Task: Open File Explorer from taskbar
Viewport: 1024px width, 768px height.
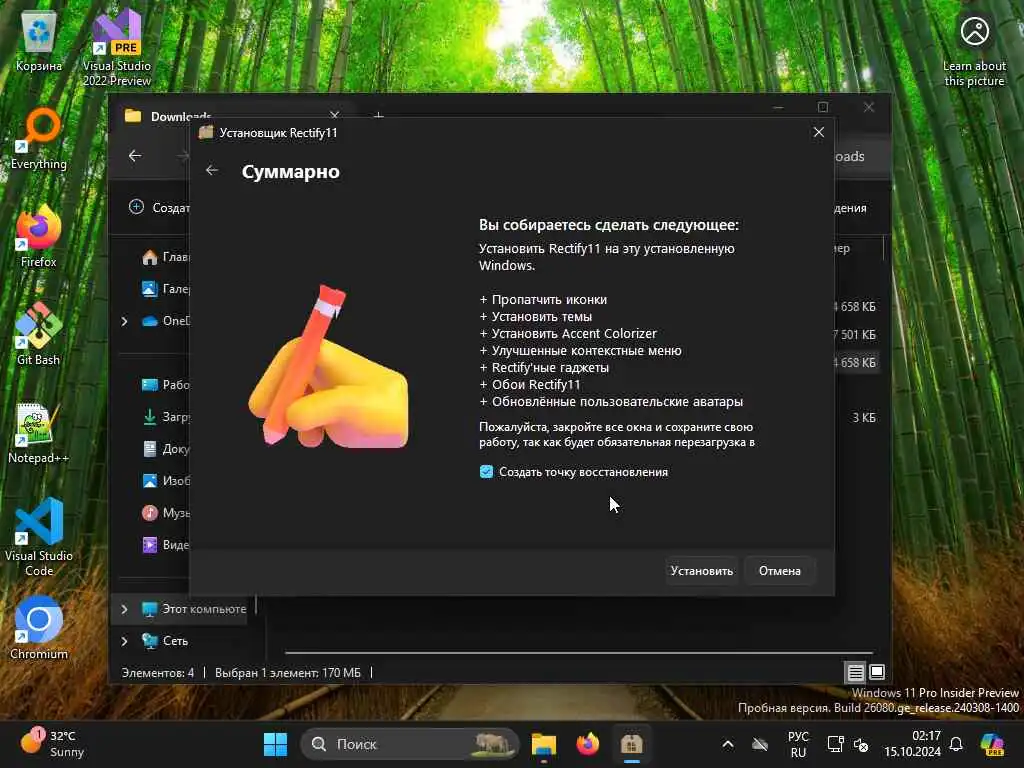Action: (543, 744)
